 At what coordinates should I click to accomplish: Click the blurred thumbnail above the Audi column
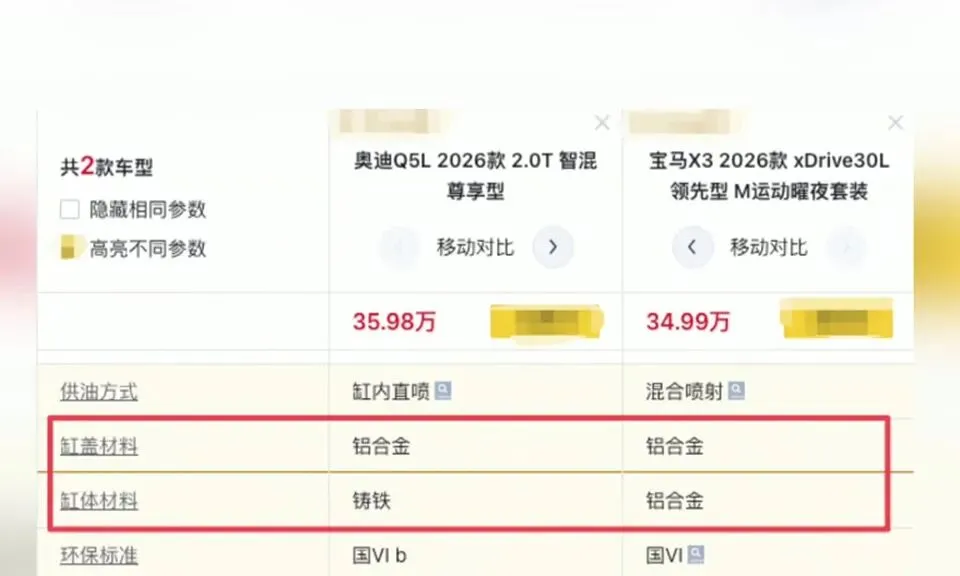390,121
